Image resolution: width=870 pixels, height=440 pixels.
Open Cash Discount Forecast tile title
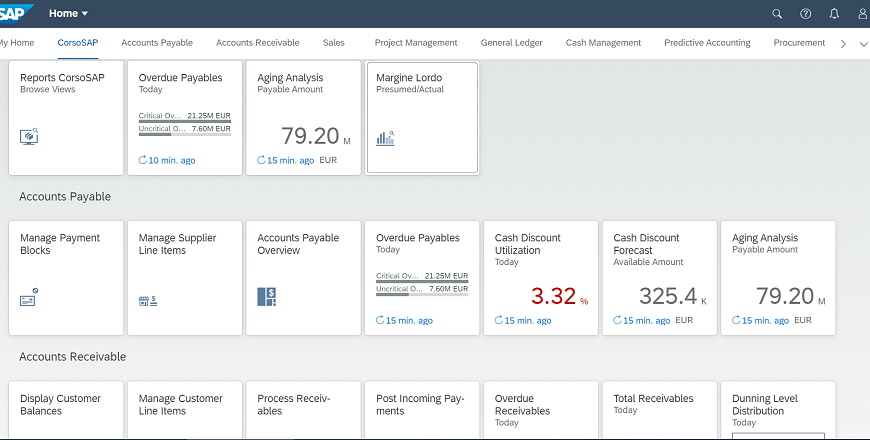coord(646,244)
